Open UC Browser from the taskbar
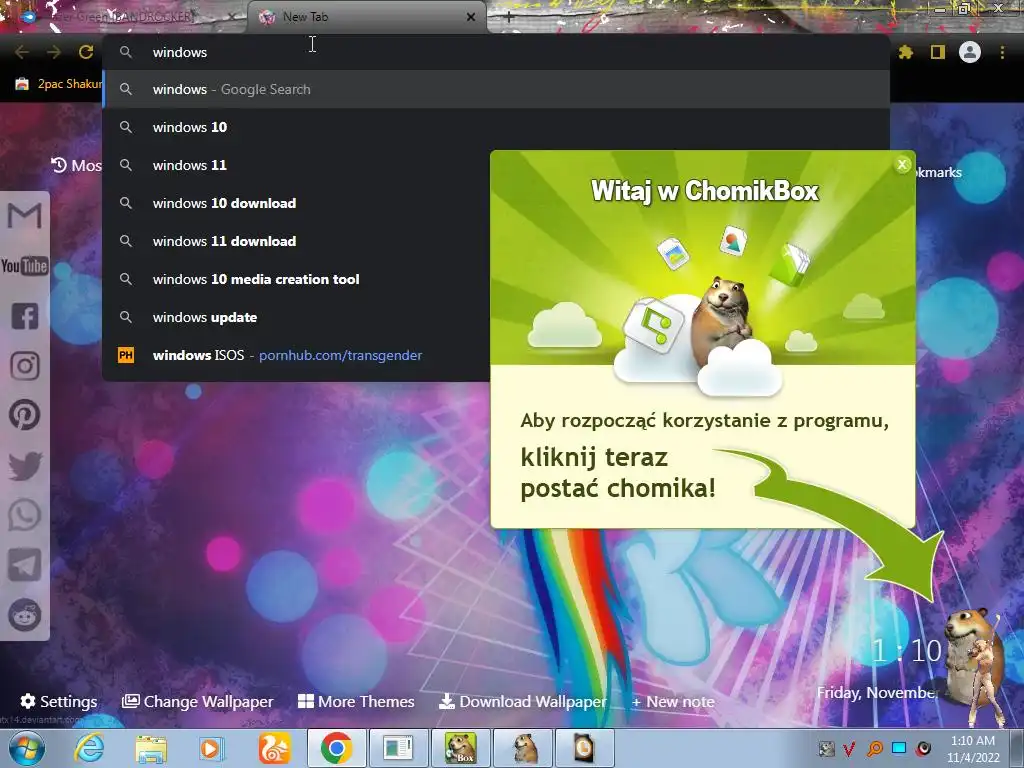The height and width of the screenshot is (768, 1024). (274, 748)
